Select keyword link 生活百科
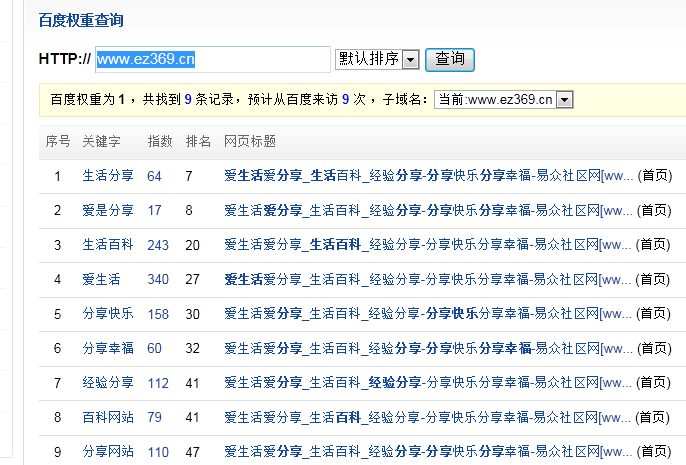Viewport: 686px width, 465px height. click(107, 244)
